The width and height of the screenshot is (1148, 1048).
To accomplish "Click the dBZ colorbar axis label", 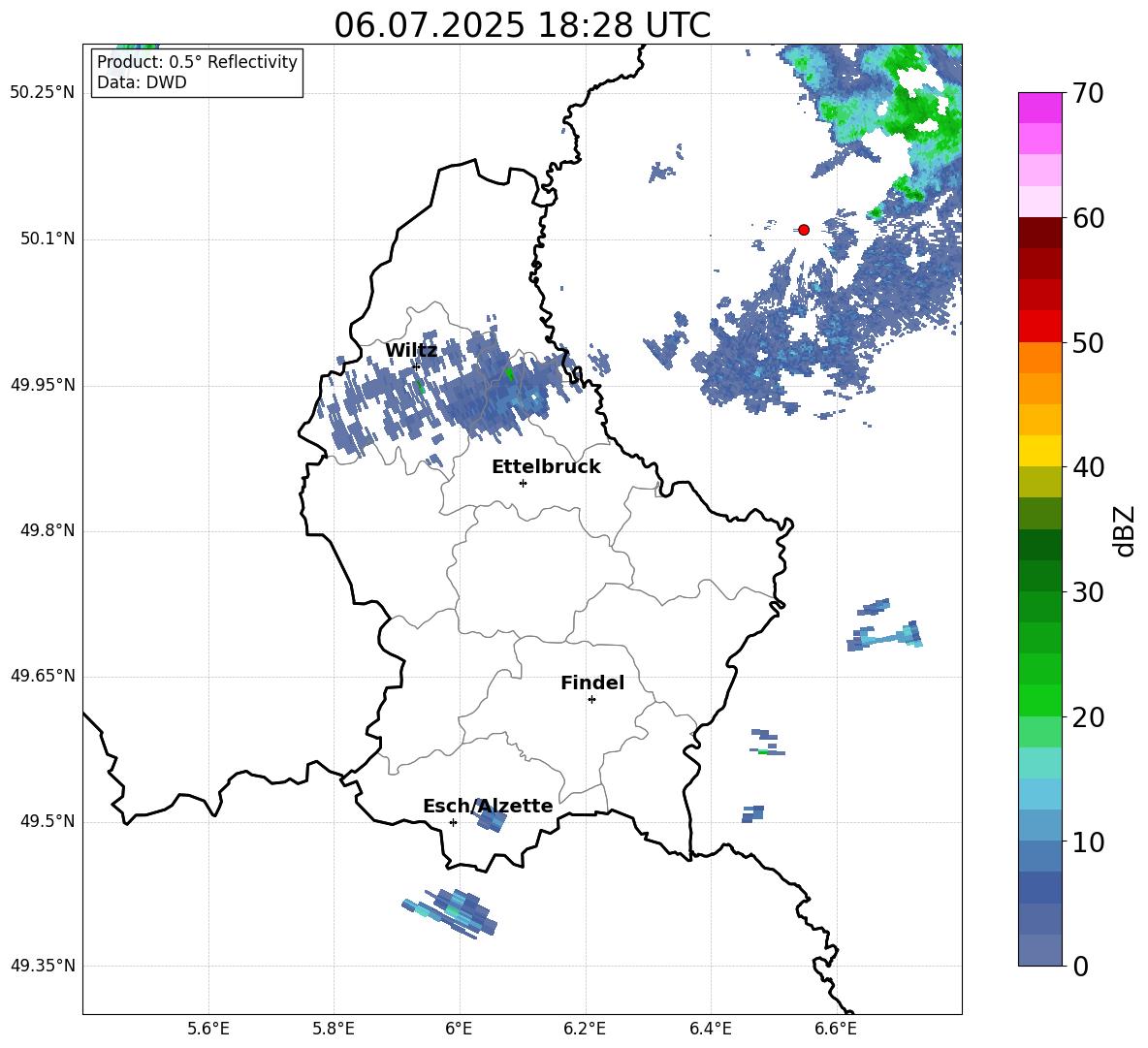I will (1123, 530).
